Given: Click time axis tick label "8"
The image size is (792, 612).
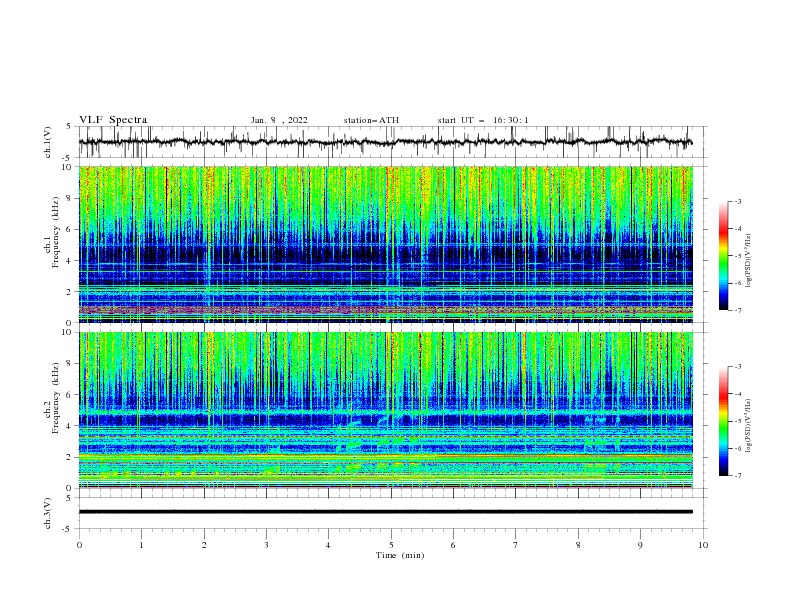Looking at the screenshot, I should point(578,545).
